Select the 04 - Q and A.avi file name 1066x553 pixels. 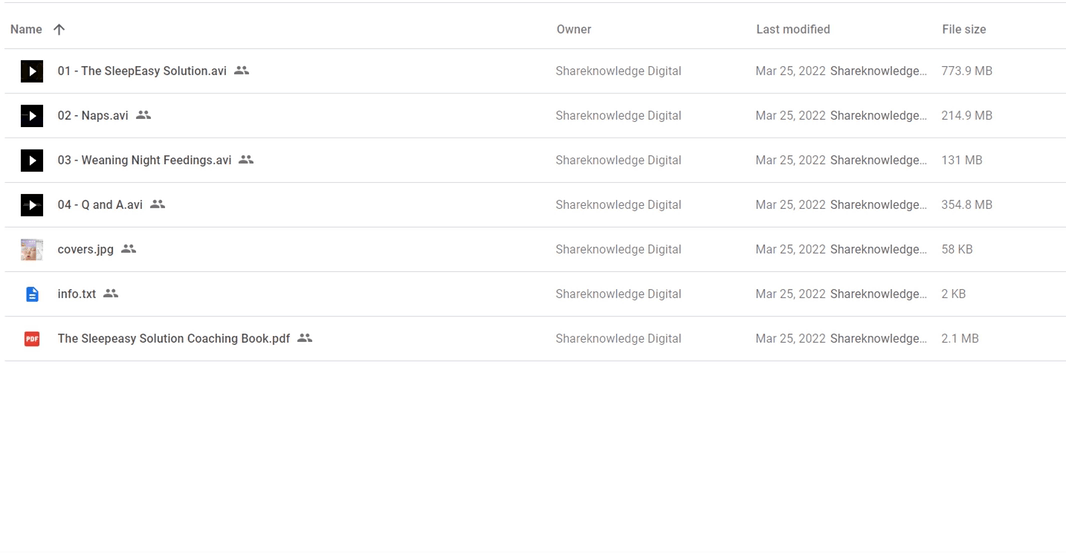[100, 205]
